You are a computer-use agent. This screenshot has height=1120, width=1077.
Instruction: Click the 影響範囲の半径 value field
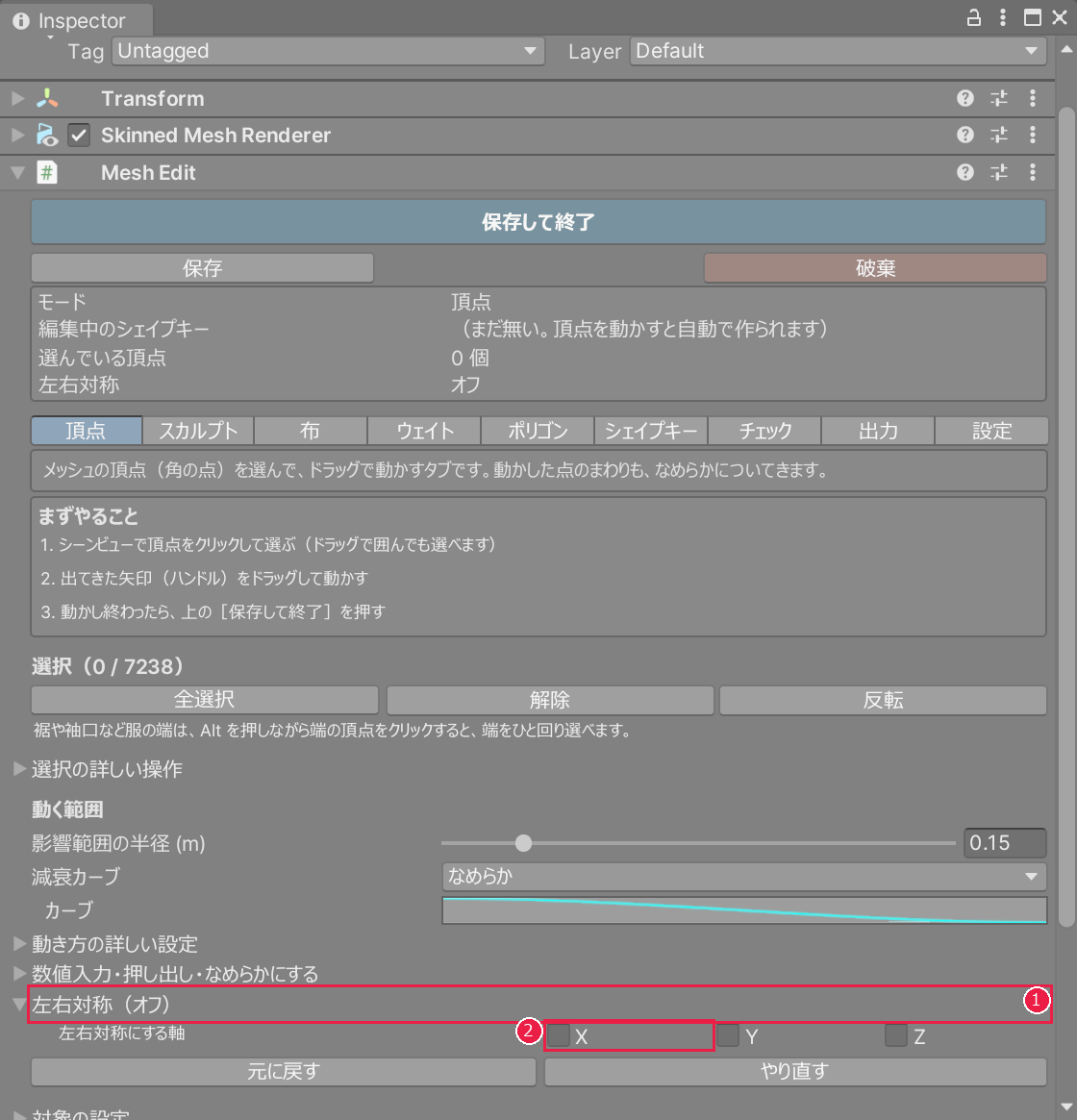click(1005, 843)
